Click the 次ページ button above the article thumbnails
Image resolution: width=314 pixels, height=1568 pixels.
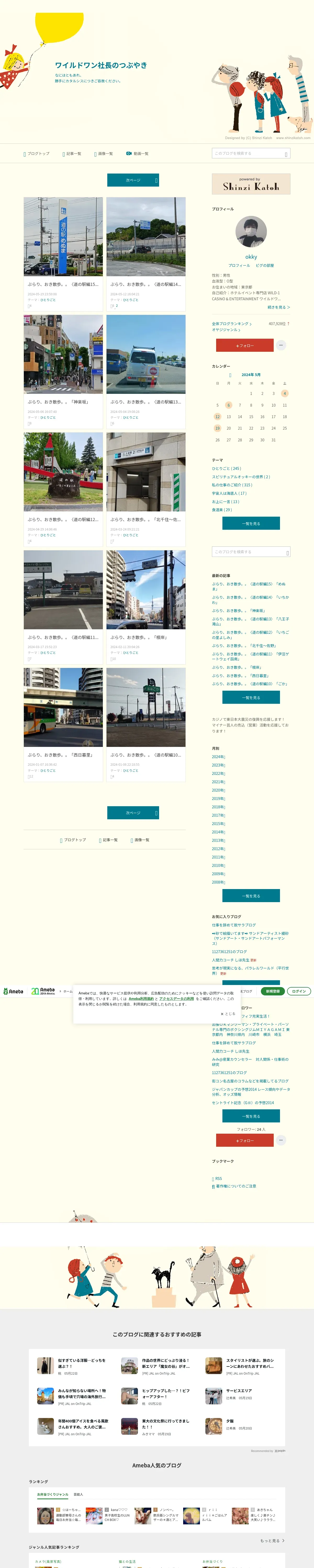[x=133, y=180]
